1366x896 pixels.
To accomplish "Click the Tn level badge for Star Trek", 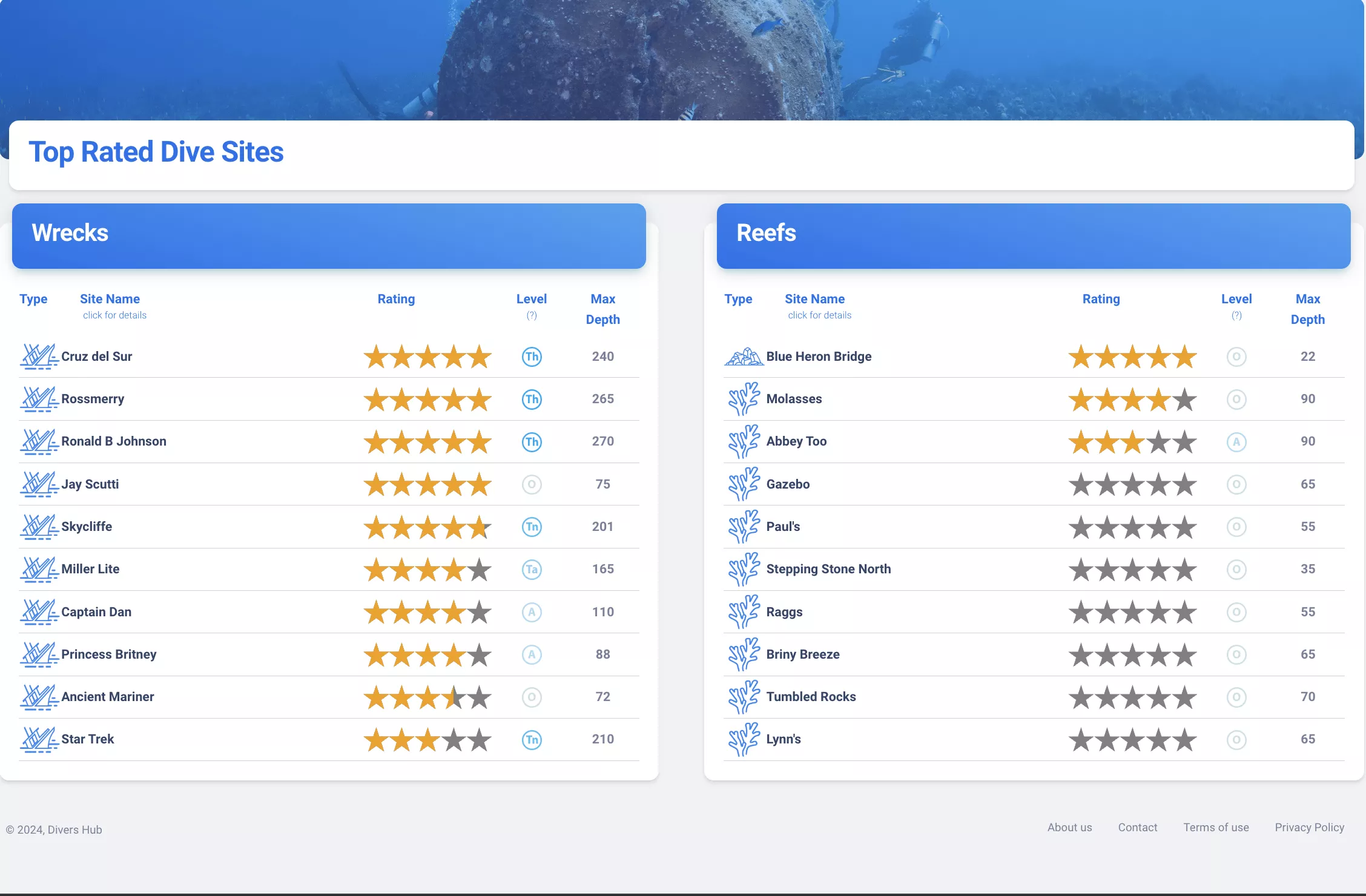I will tap(532, 739).
